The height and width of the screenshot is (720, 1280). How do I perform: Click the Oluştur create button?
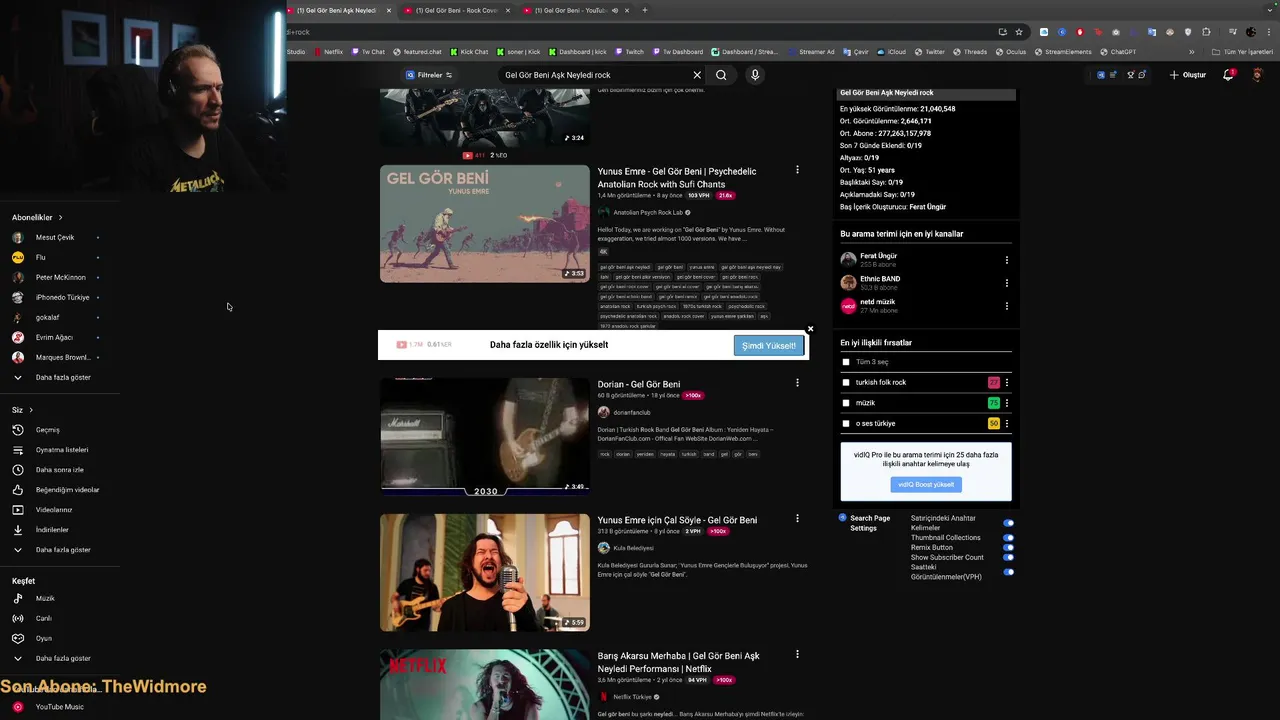1188,75
